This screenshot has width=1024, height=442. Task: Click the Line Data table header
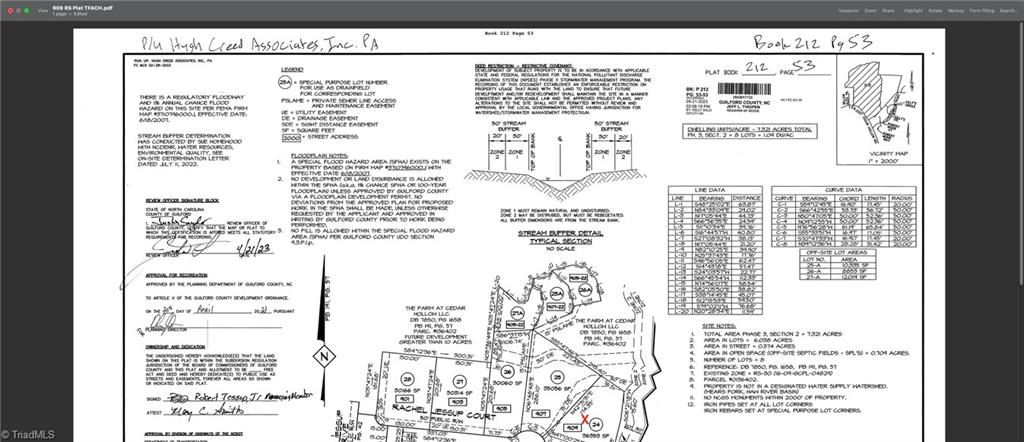tap(714, 189)
